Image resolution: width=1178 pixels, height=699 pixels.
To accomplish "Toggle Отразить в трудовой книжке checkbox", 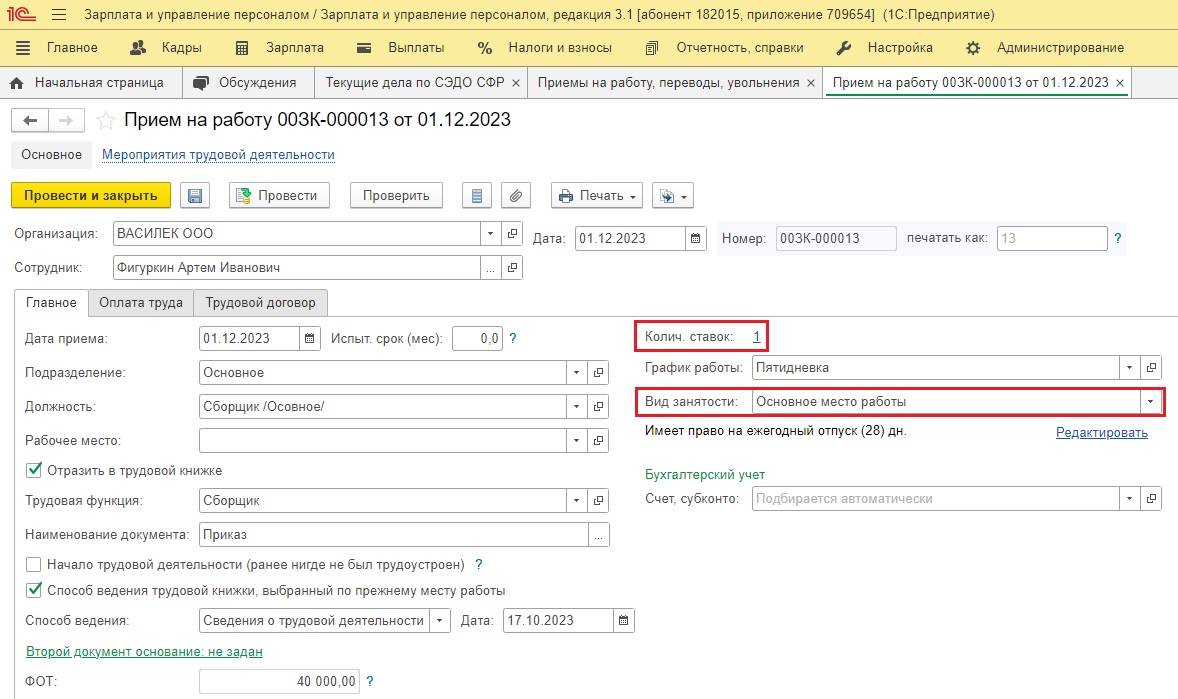I will 34,471.
